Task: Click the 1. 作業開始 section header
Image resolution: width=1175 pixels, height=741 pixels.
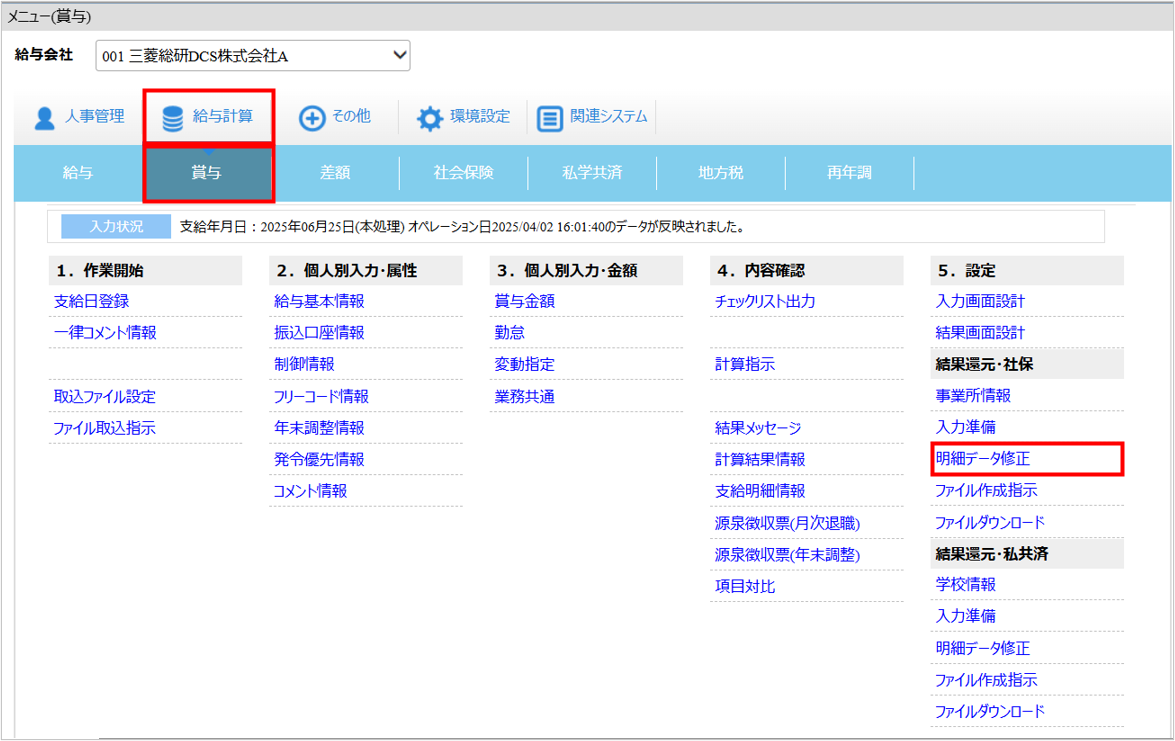Action: tap(145, 270)
